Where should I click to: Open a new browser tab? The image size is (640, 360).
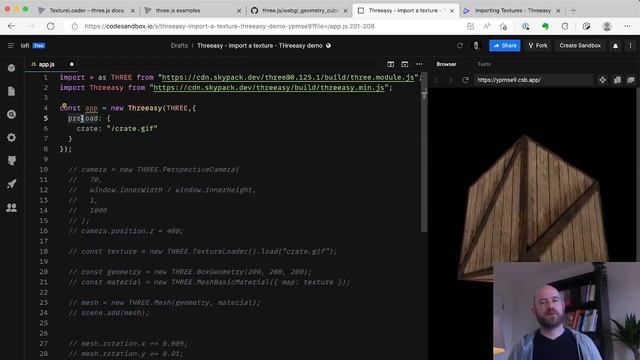pos(573,11)
